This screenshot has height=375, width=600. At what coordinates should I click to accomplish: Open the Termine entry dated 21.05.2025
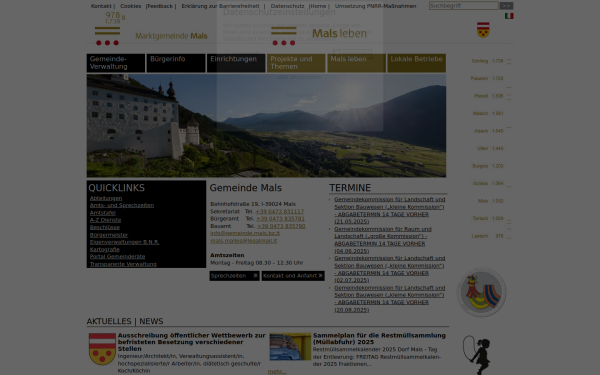(390, 210)
